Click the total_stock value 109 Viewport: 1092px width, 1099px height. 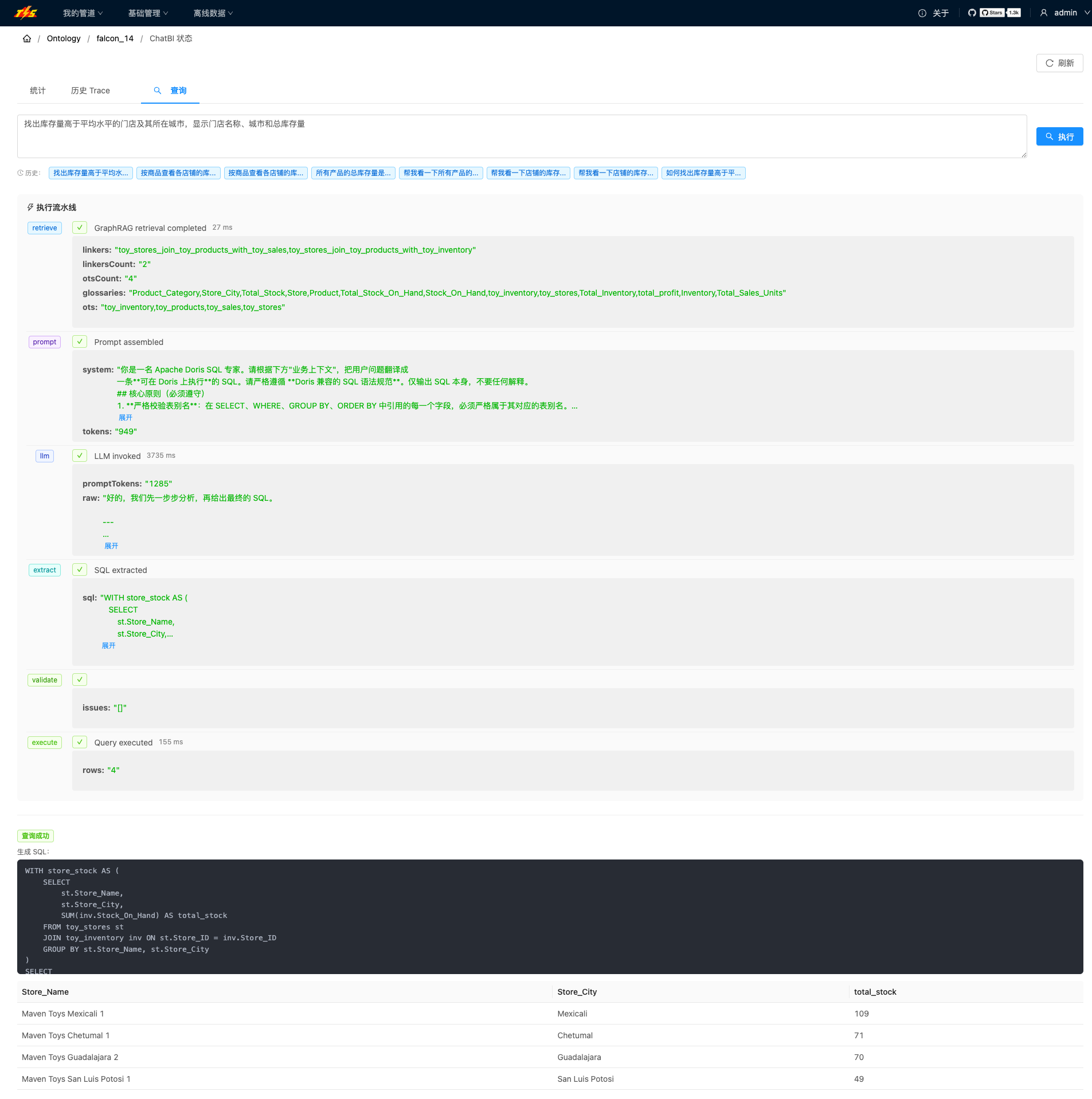click(x=861, y=1014)
